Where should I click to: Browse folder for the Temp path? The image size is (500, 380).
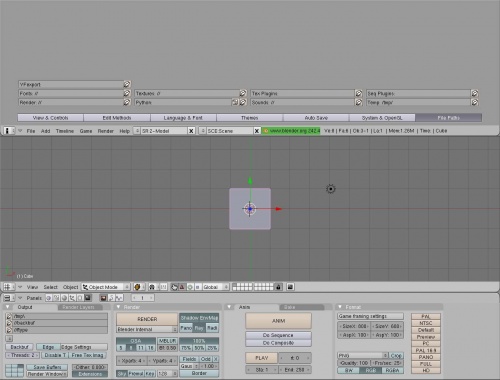(475, 102)
